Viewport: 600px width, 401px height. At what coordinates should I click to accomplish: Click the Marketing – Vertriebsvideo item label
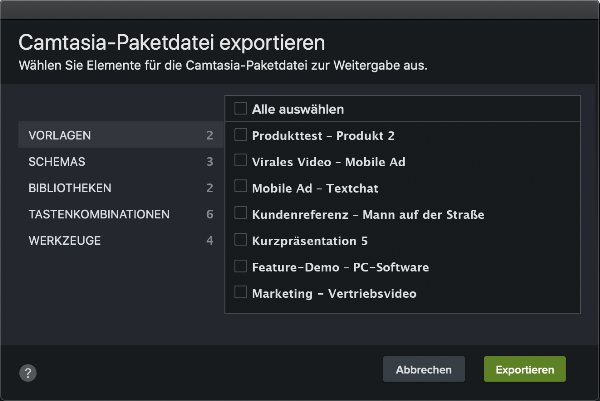coord(334,293)
